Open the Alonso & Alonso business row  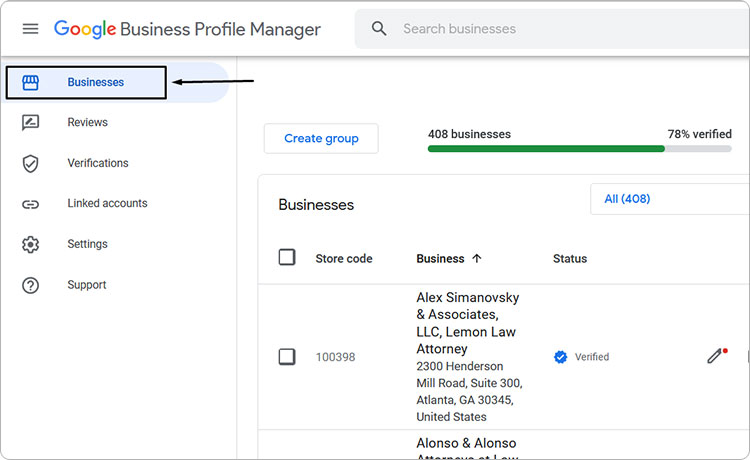467,448
